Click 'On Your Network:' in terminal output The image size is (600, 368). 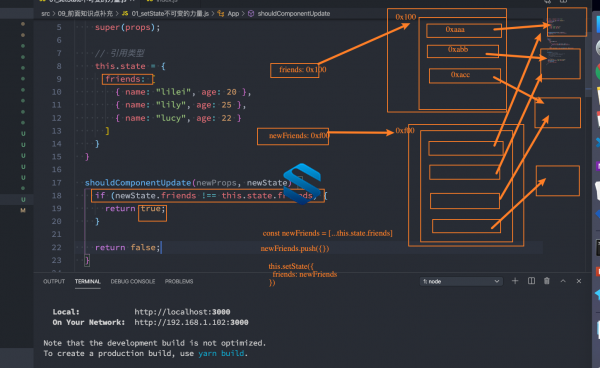(x=89, y=322)
